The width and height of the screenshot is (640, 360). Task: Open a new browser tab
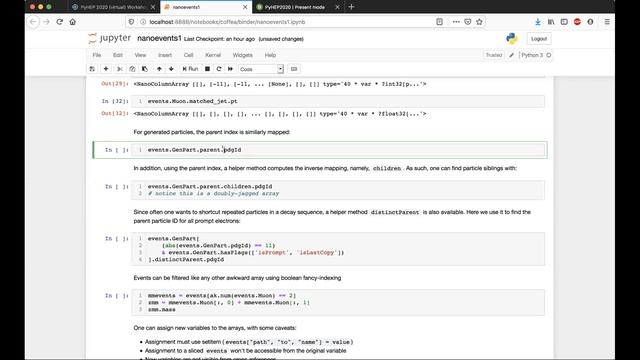(x=351, y=7)
